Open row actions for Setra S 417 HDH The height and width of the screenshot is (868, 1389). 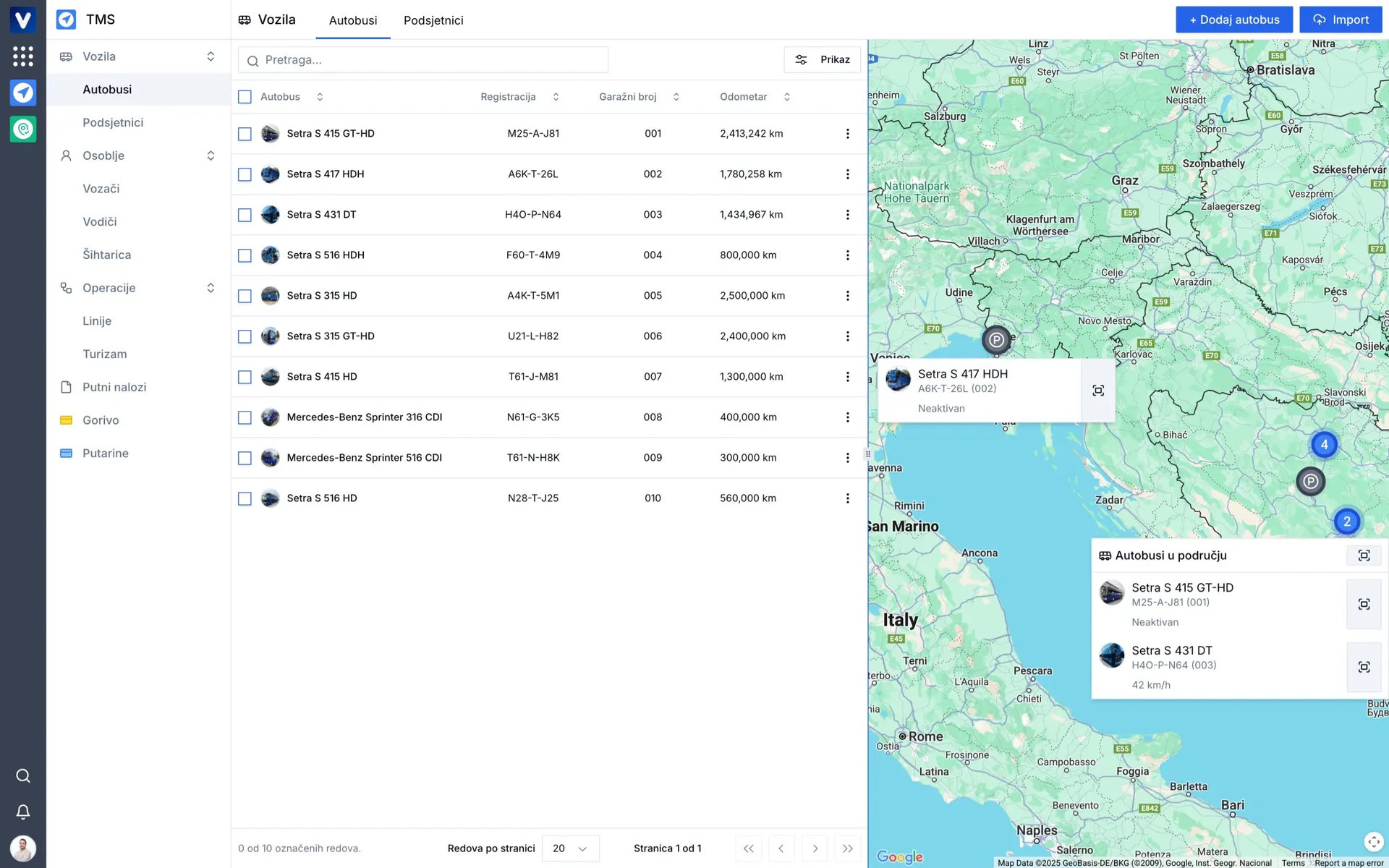tap(848, 174)
